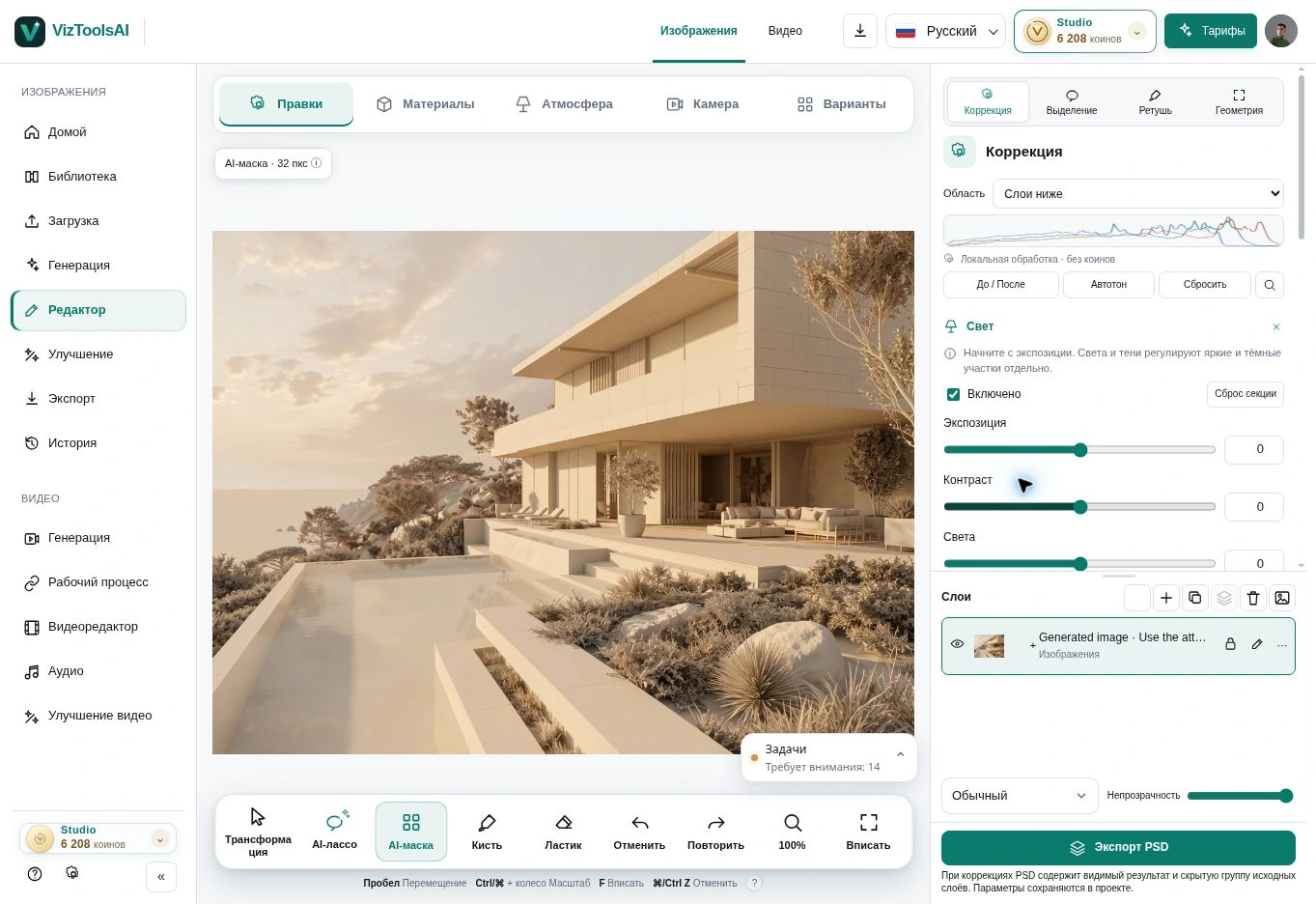Screen dimensions: 1316x904
Task: Switch to the Атмосфера tab
Action: [564, 104]
